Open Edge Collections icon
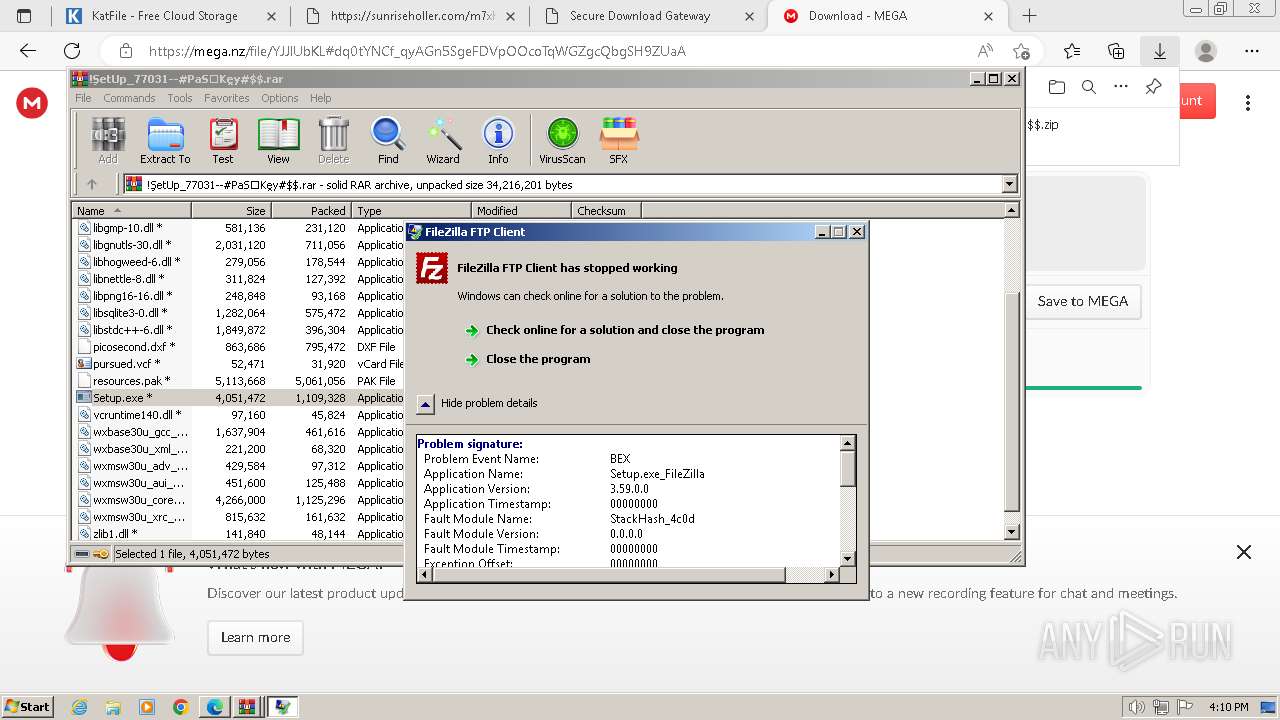The image size is (1280, 720). point(1116,51)
